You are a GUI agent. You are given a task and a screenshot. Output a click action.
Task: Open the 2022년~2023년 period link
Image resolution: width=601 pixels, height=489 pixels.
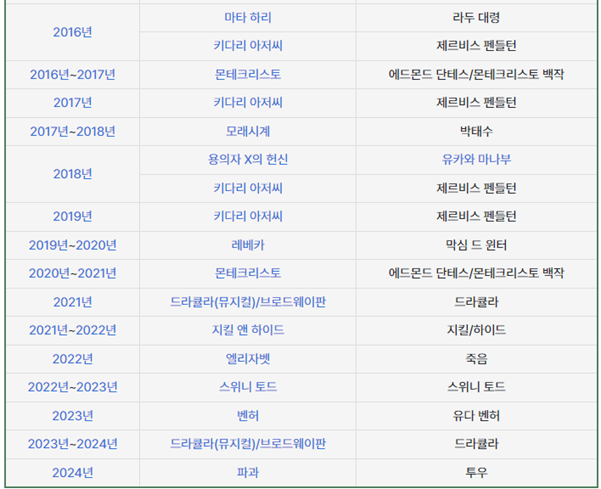coord(72,387)
